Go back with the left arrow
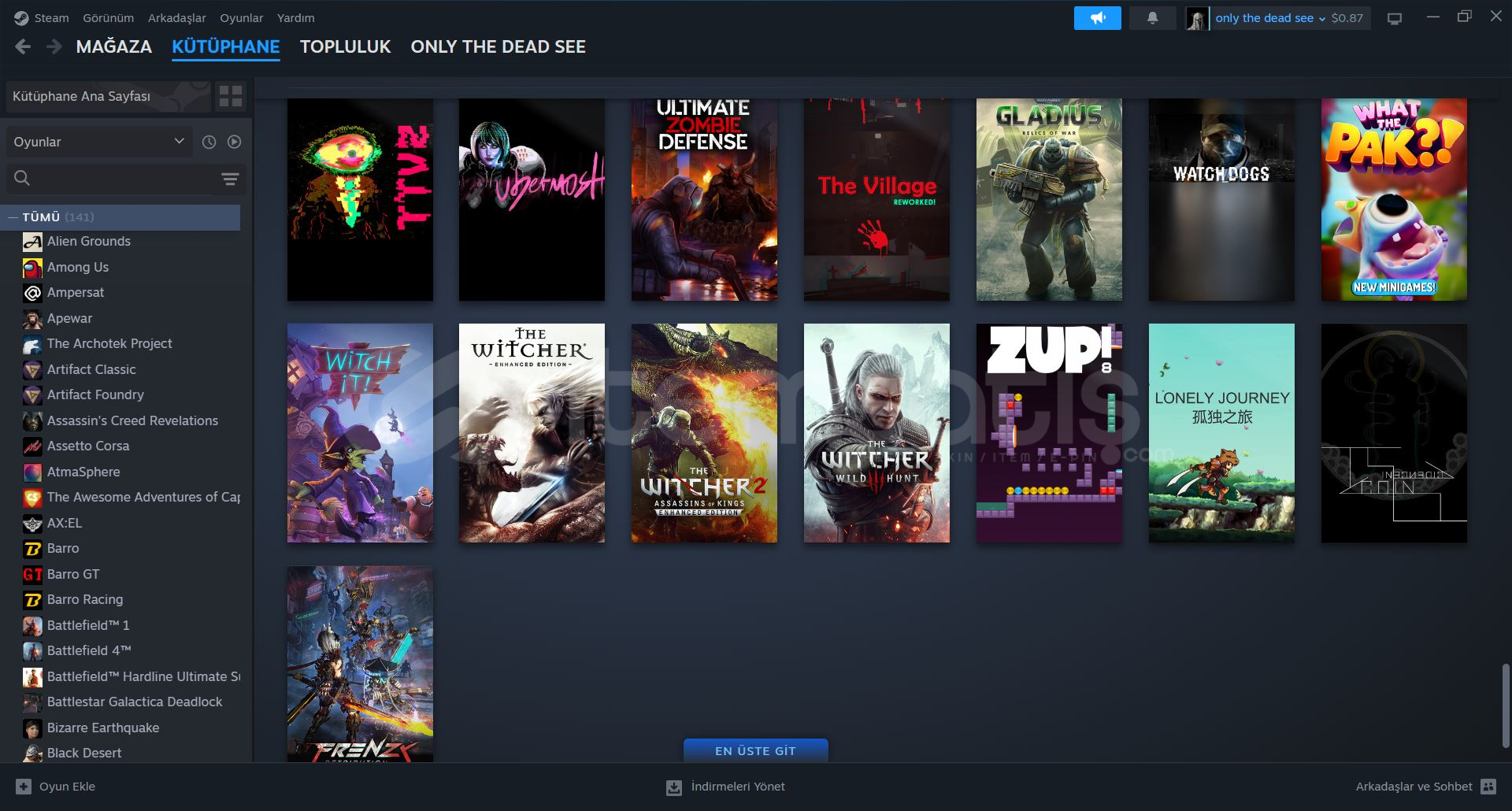Viewport: 1512px width, 811px height. click(x=23, y=46)
